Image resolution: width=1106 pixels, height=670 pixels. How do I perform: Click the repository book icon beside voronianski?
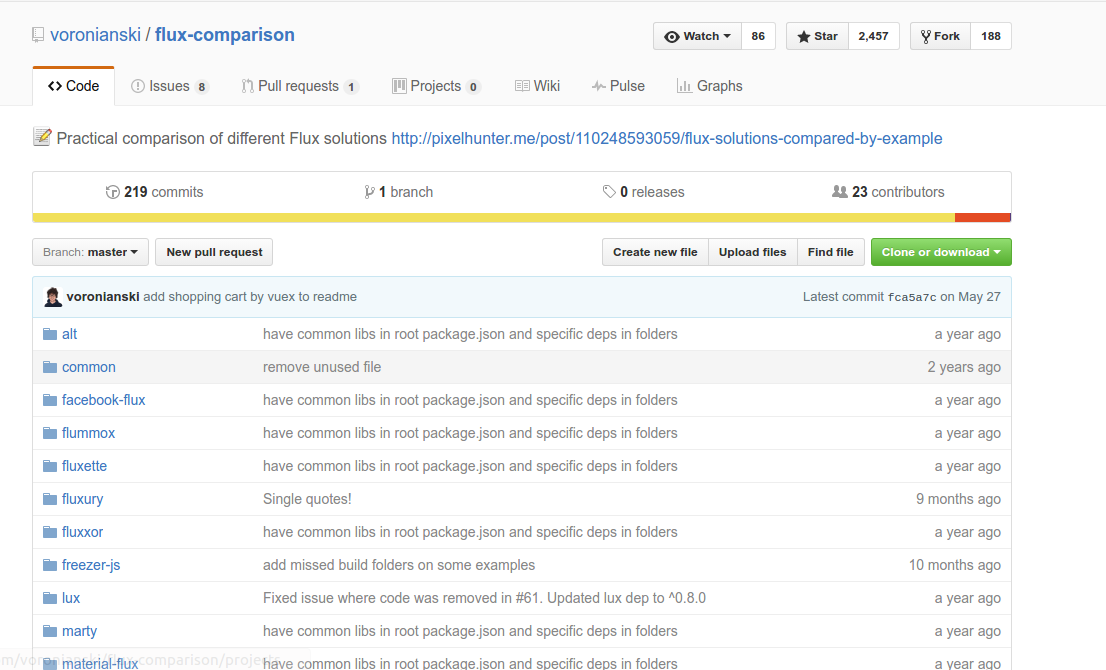click(x=38, y=35)
